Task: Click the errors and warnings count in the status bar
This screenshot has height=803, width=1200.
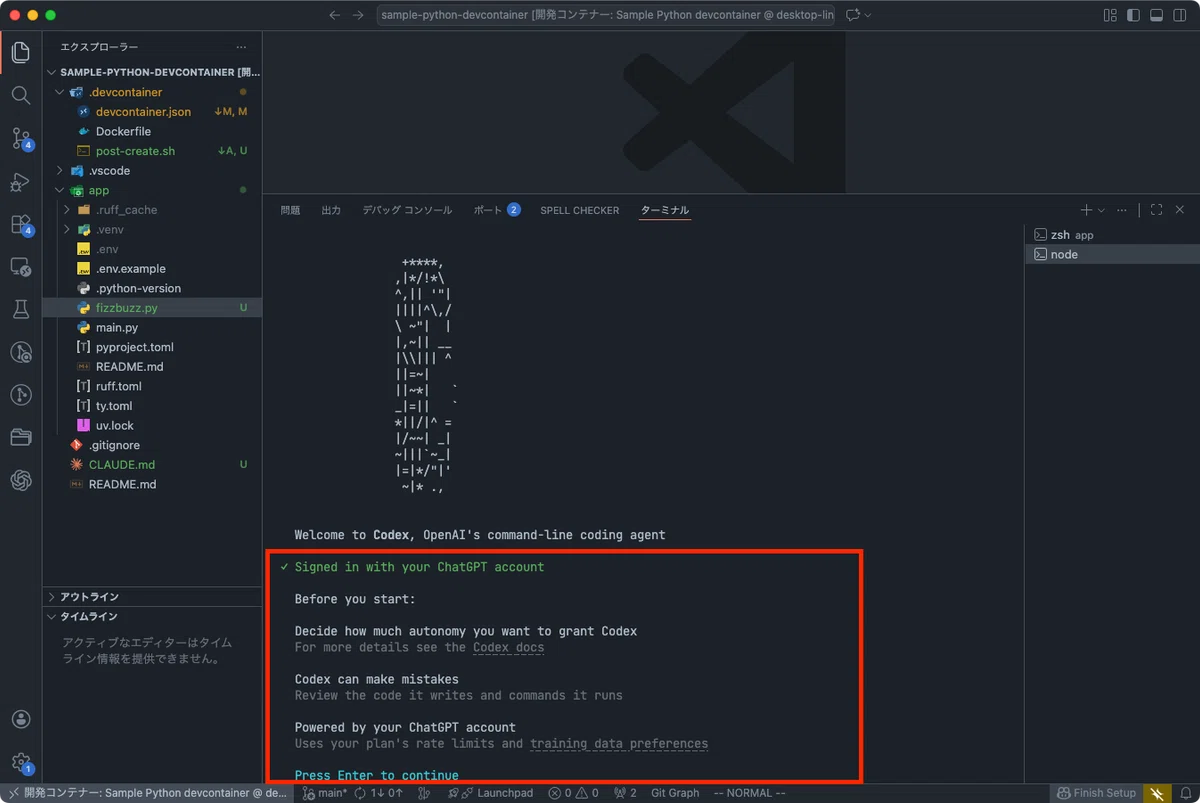Action: click(573, 793)
